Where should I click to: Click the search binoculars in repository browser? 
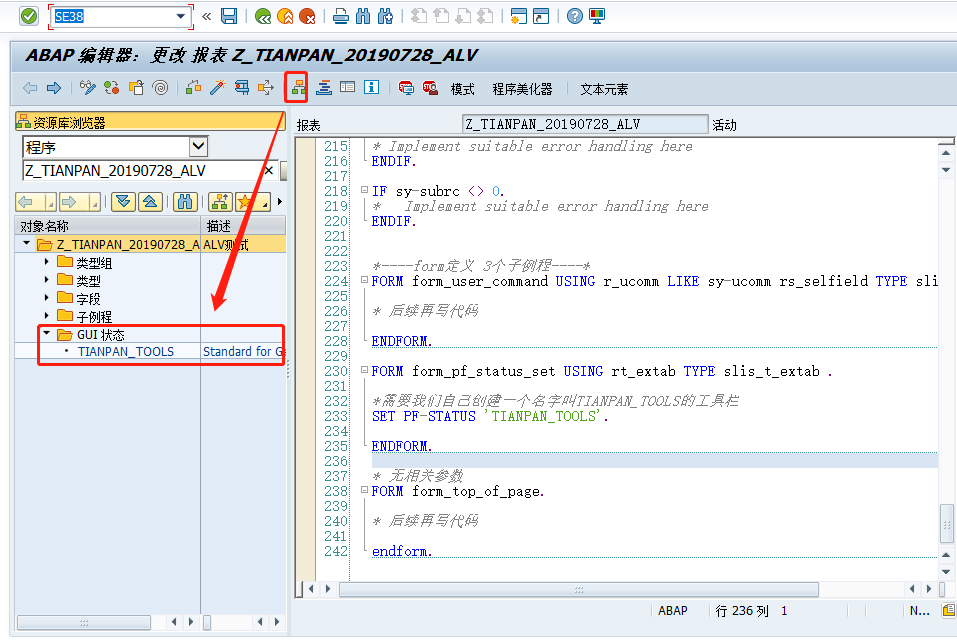[185, 202]
